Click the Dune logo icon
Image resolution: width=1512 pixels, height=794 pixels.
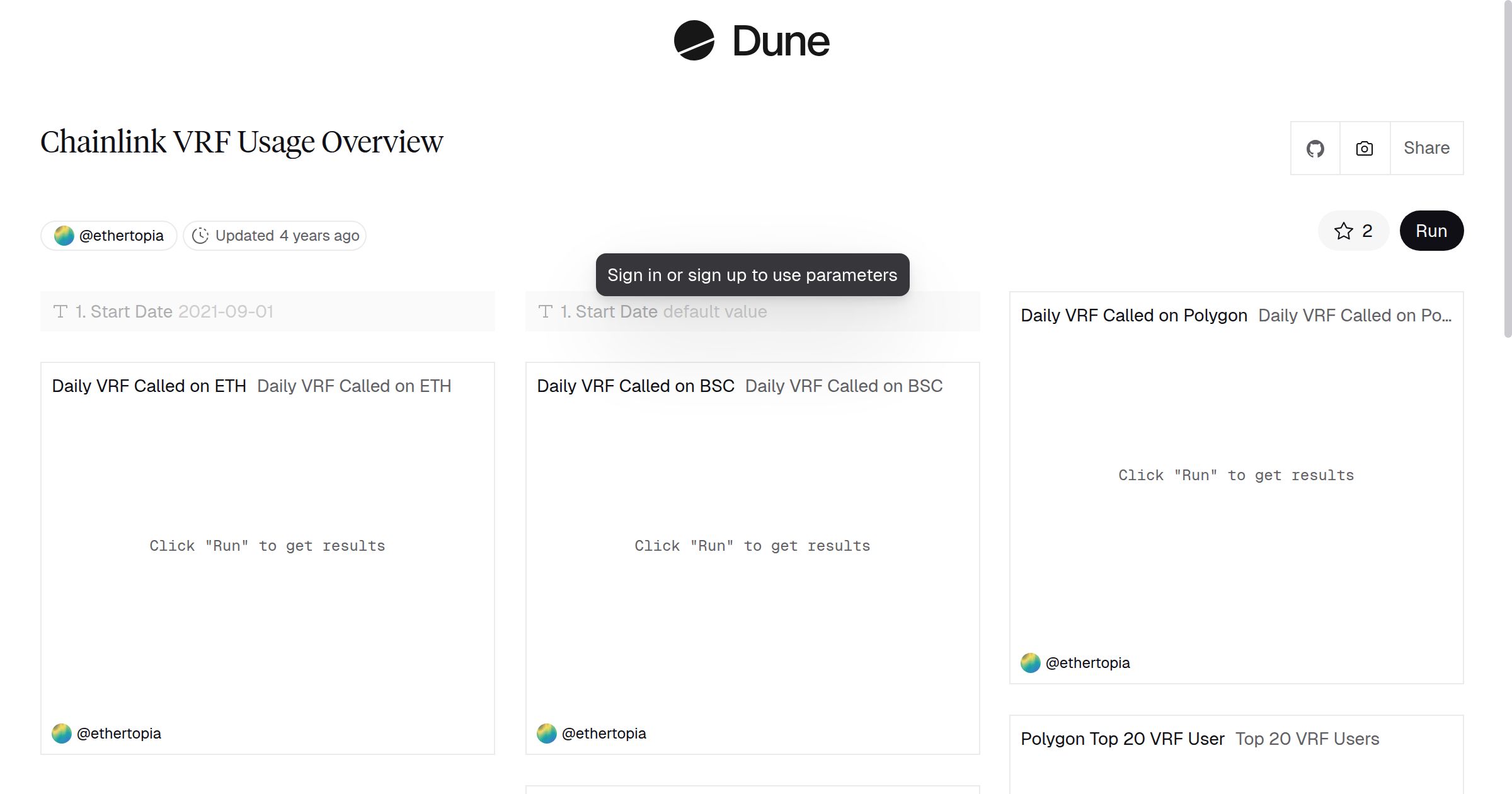tap(694, 41)
